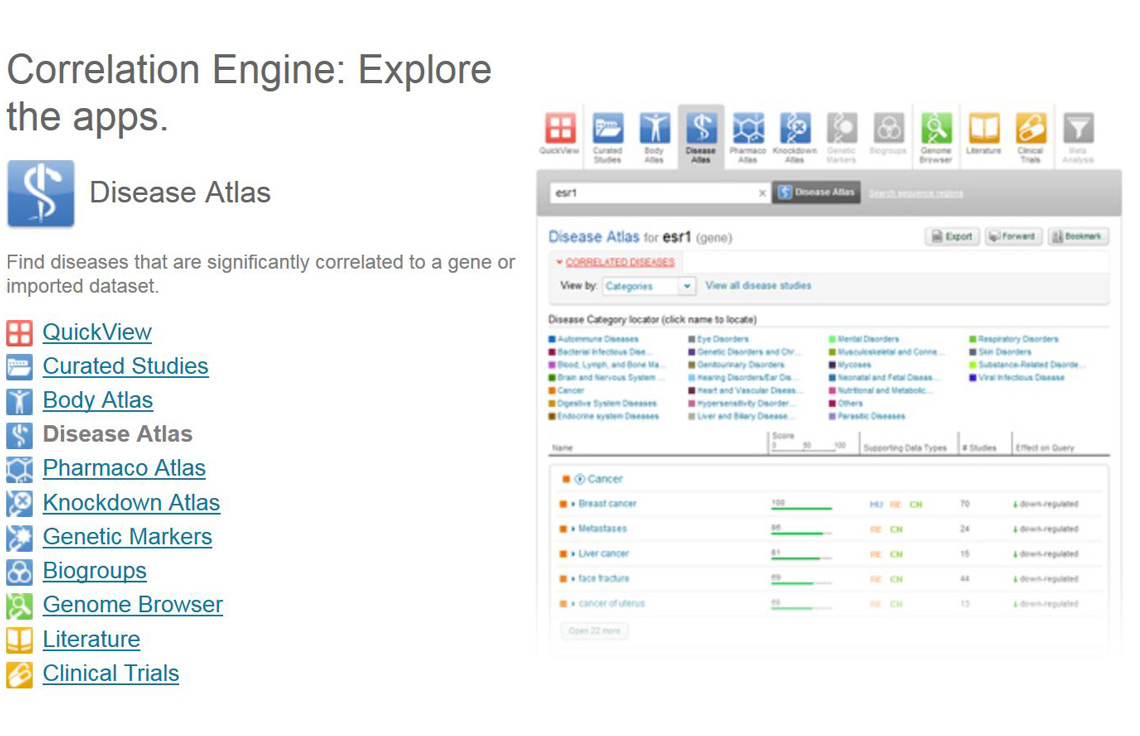Expand the Liver cancer row
This screenshot has width=1140, height=736.
(x=574, y=554)
